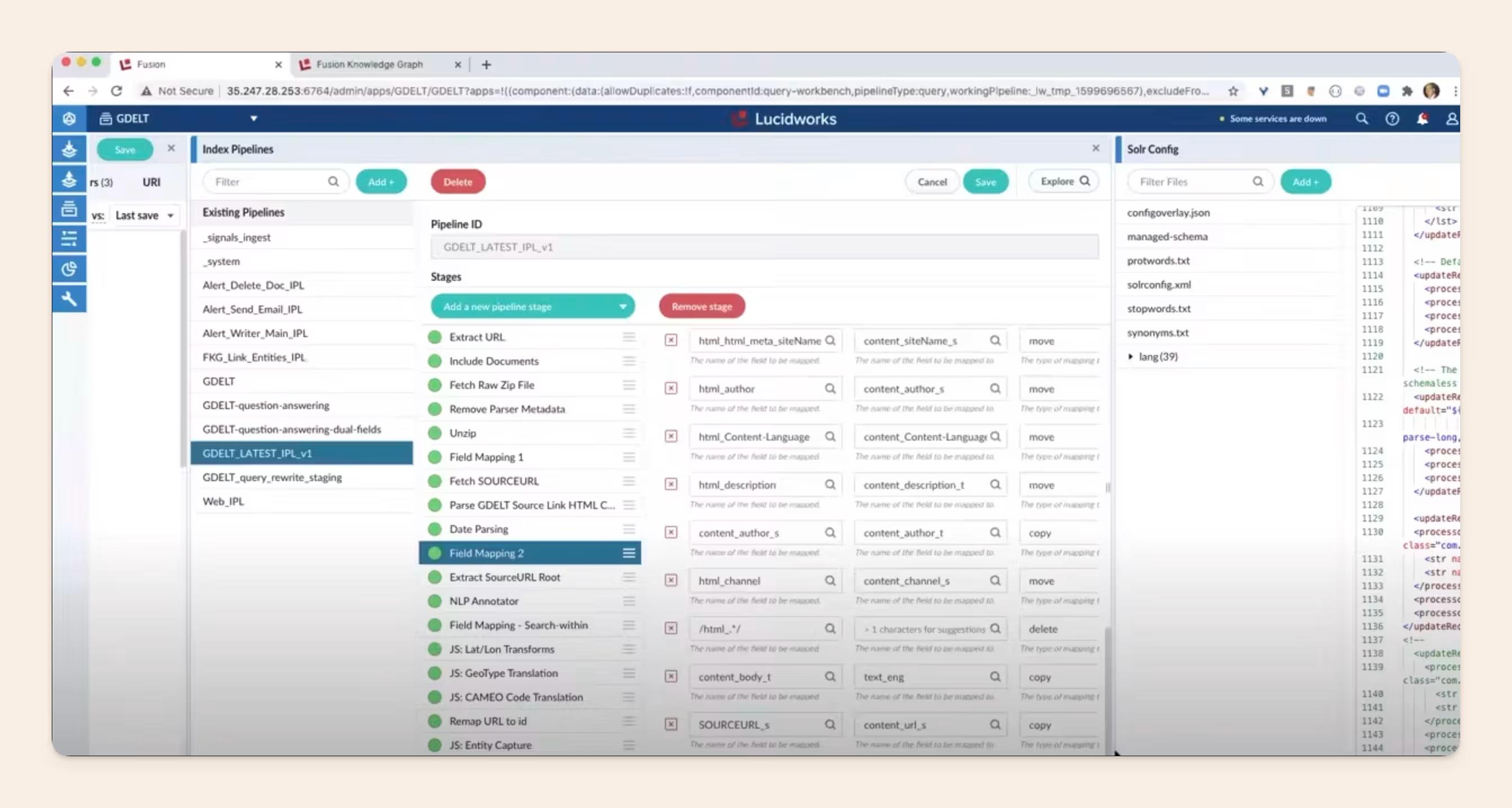
Task: Open managed-schema file in Solr Config
Action: 1167,236
